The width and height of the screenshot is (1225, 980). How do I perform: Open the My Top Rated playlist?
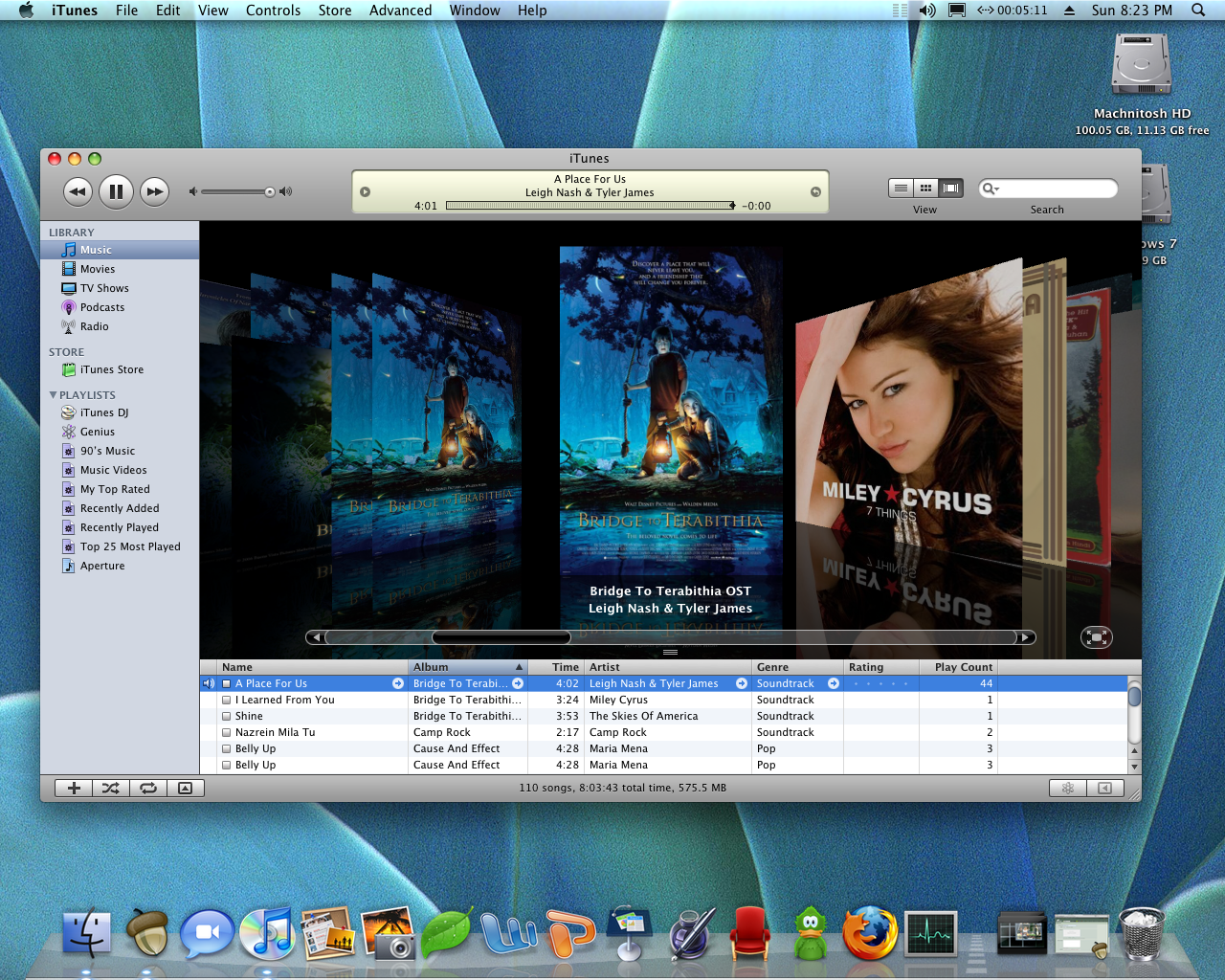pyautogui.click(x=120, y=489)
